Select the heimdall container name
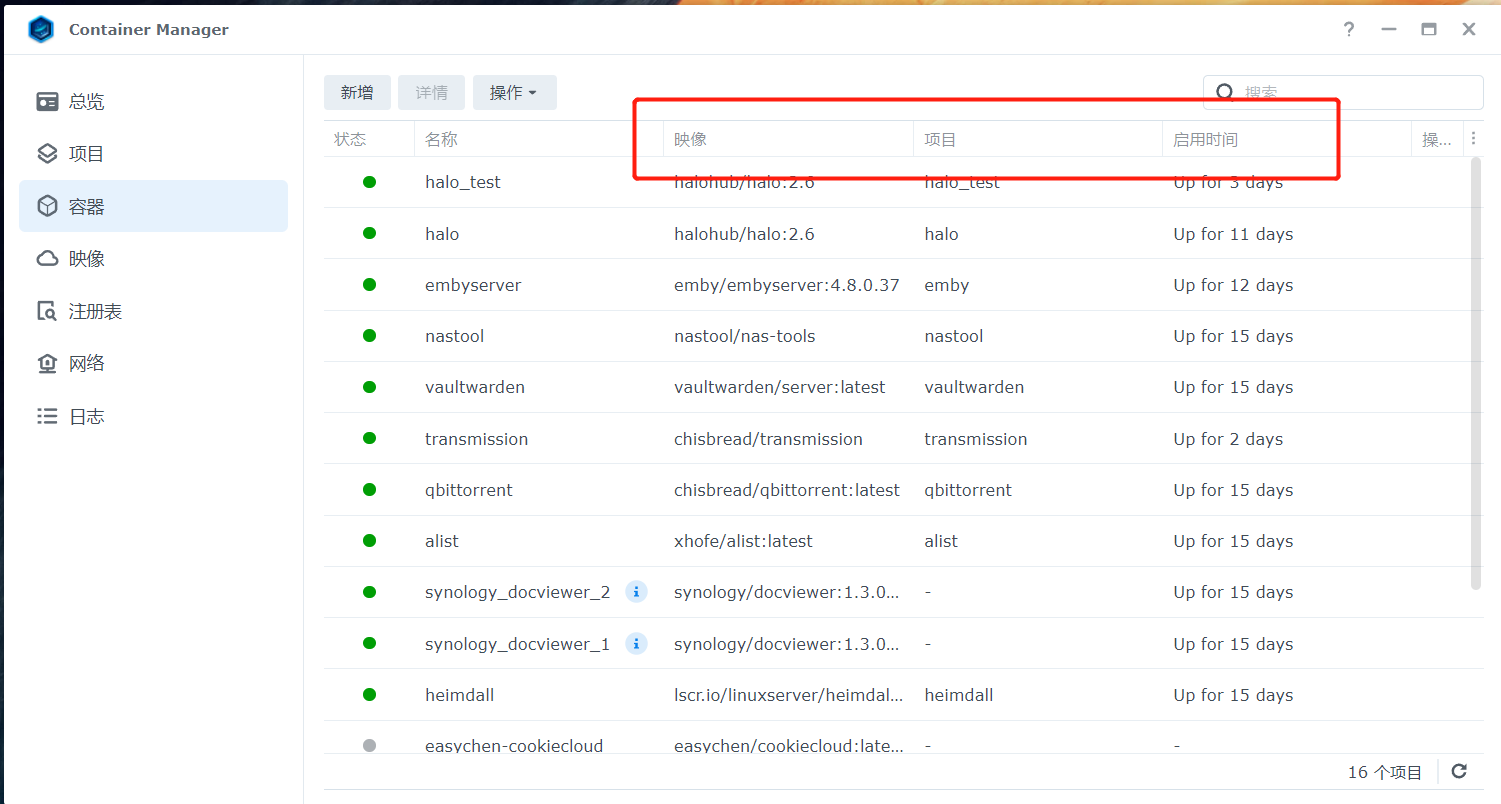Screen dimensions: 1501x804 (x=460, y=695)
